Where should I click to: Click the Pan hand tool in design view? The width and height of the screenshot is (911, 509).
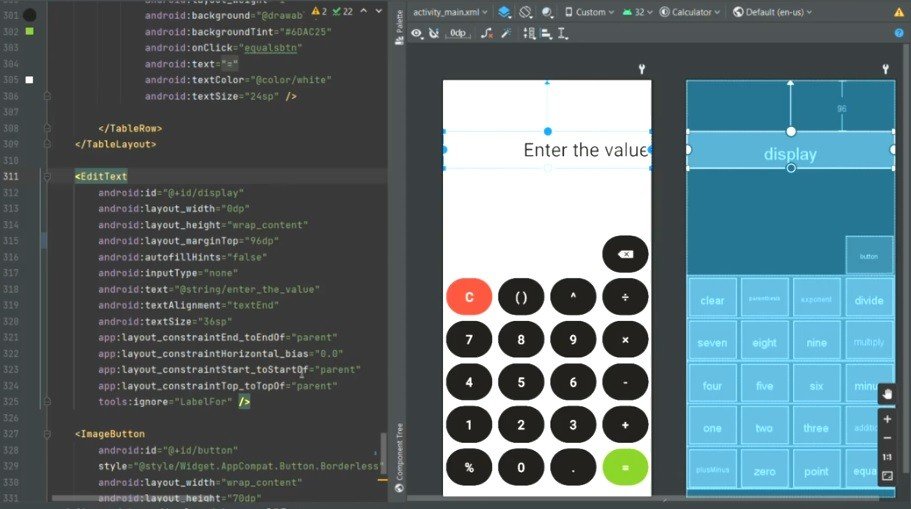[886, 394]
